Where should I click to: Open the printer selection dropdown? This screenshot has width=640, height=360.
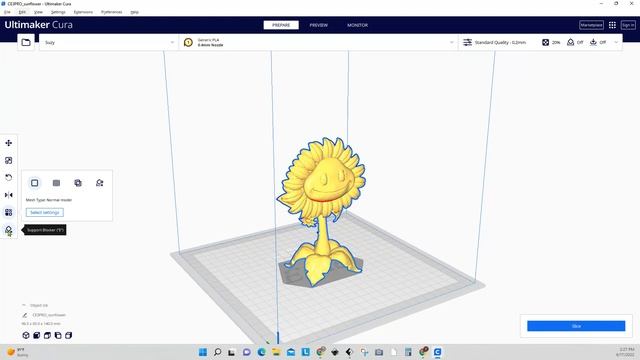(109, 42)
